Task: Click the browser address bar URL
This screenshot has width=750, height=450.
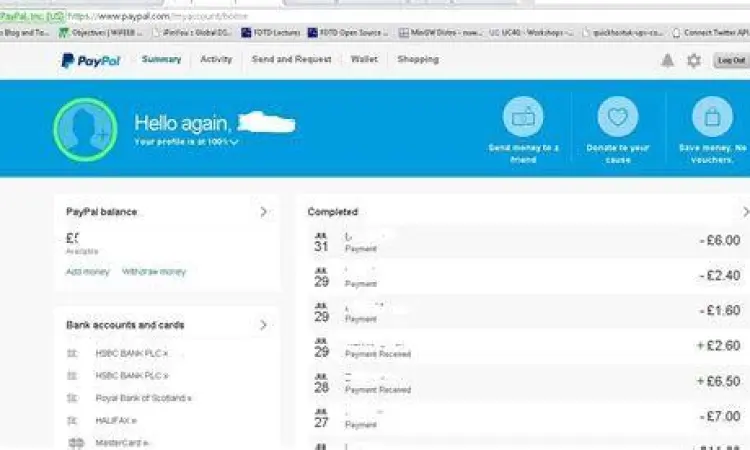Action: tap(158, 16)
